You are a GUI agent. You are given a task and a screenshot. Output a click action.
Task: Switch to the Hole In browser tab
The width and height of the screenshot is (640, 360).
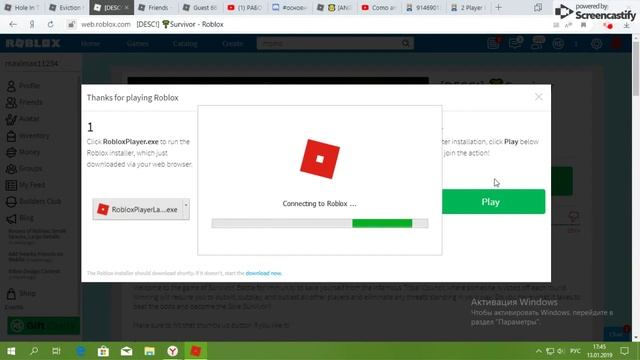(x=22, y=7)
